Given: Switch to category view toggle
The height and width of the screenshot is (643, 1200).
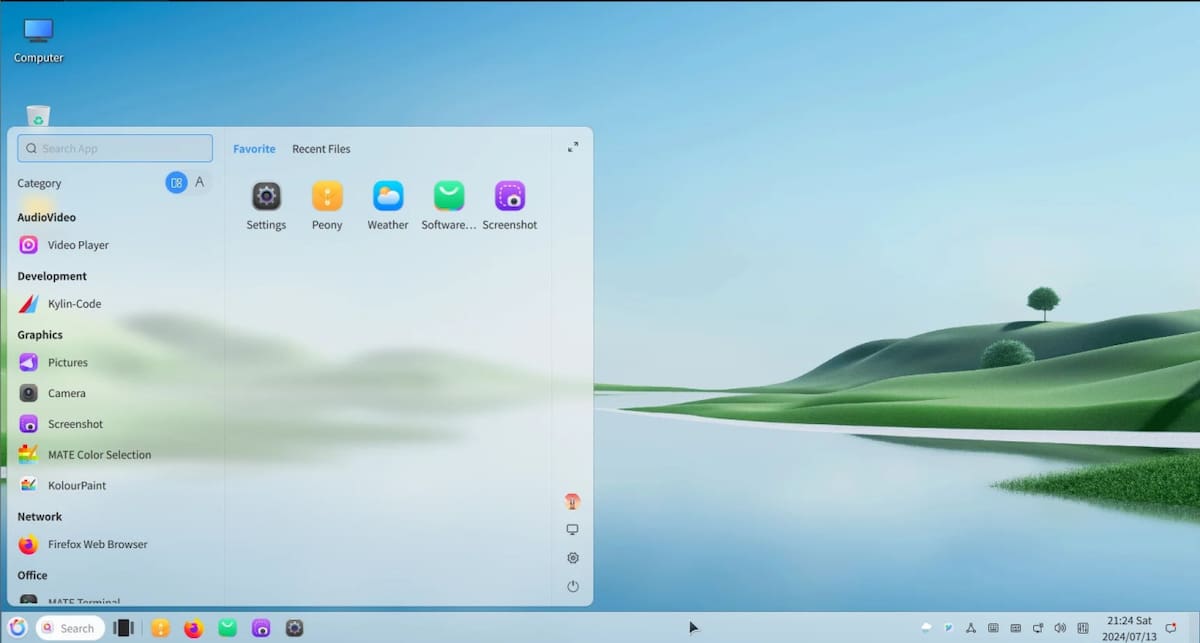Looking at the screenshot, I should point(176,183).
